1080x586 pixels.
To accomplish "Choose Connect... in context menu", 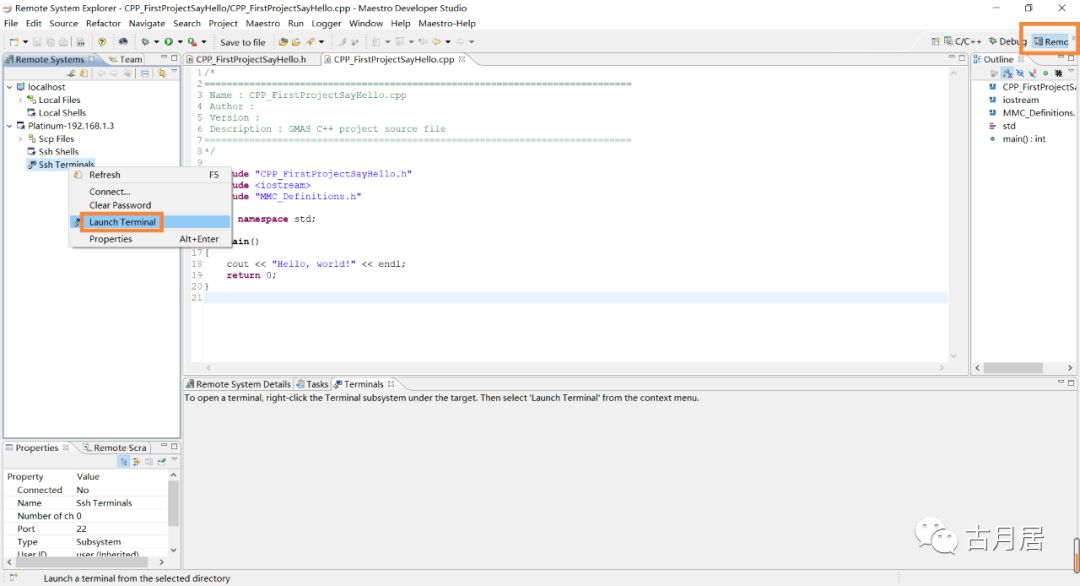I will 150,191.
